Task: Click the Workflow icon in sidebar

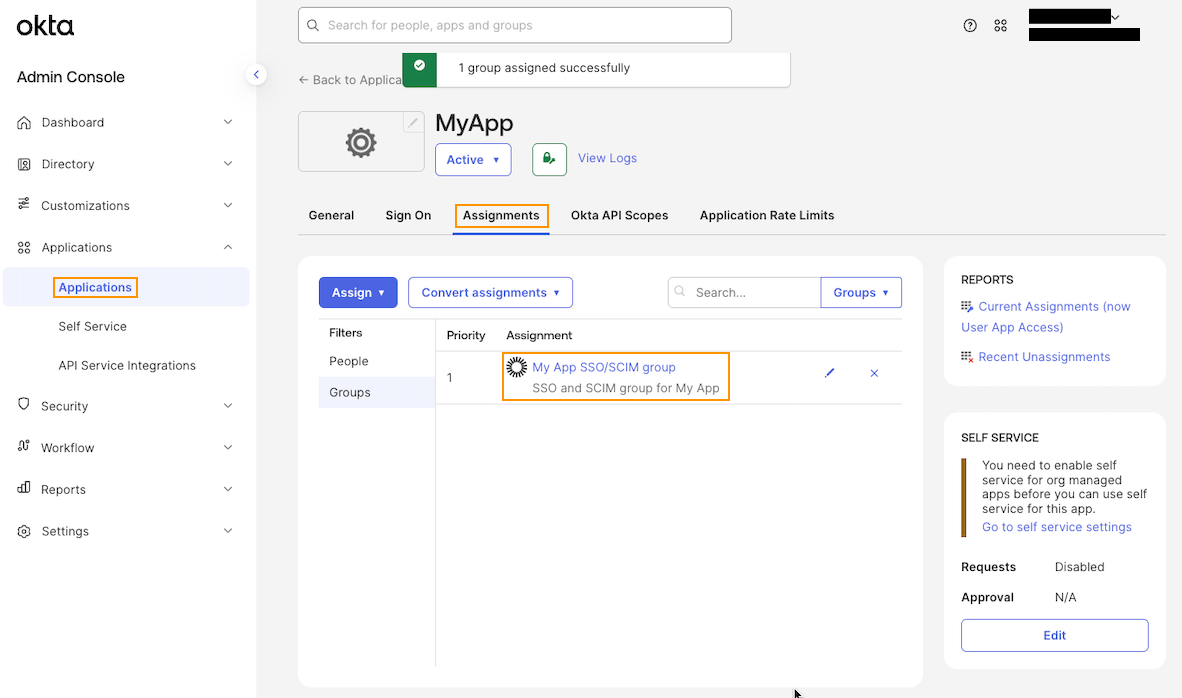Action: click(24, 446)
